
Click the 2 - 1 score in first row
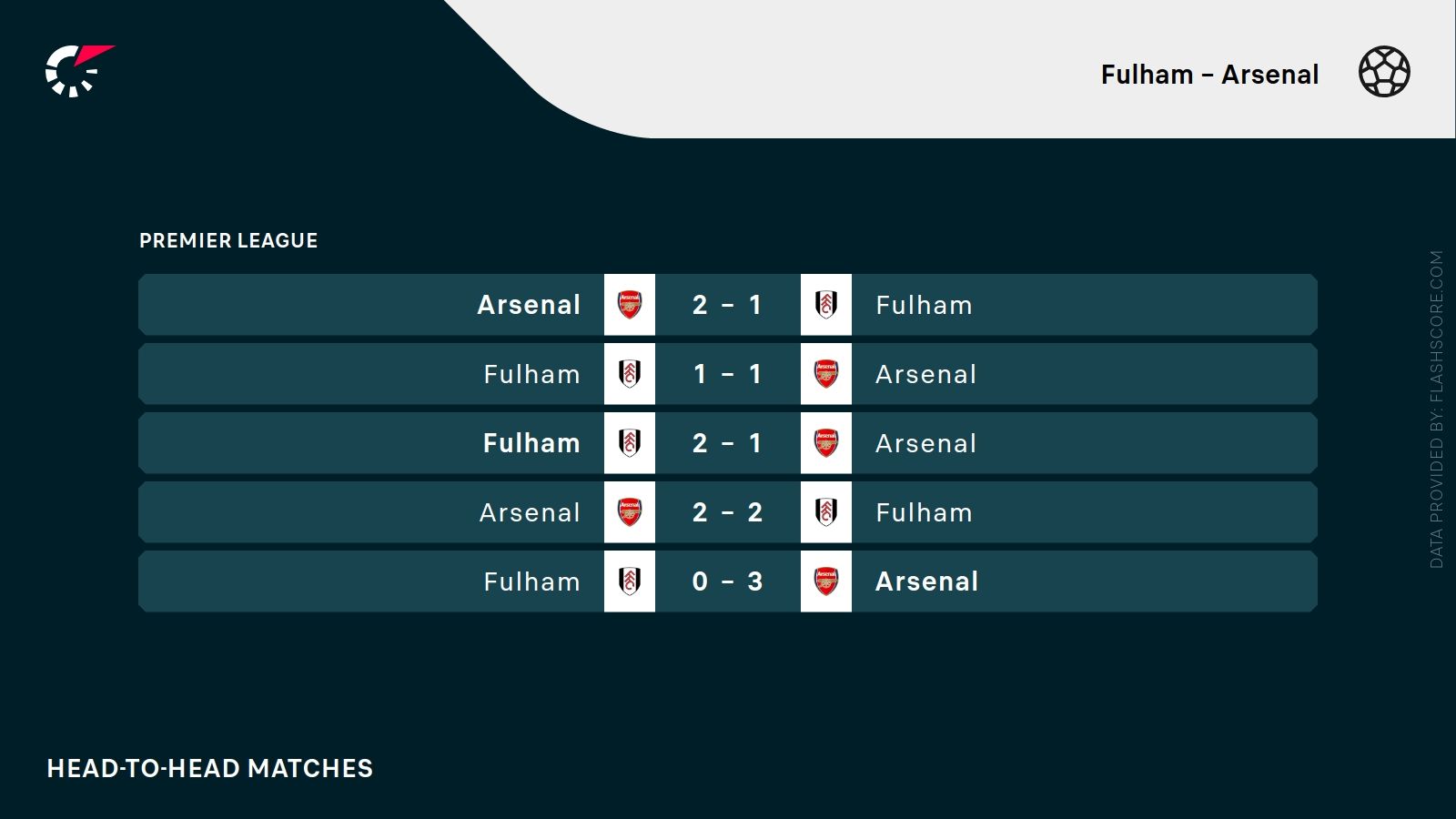click(727, 305)
